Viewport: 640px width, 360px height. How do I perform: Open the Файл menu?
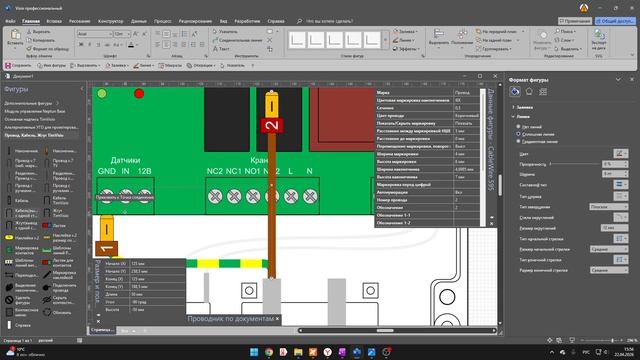tap(10, 21)
